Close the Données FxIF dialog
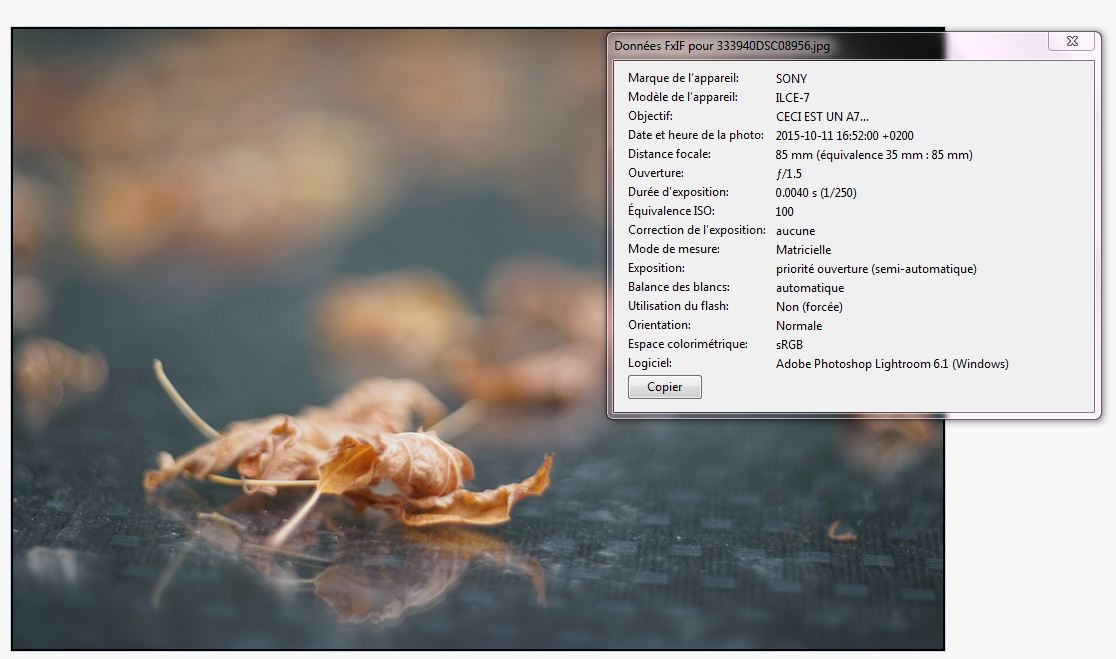This screenshot has height=659, width=1116. pyautogui.click(x=1072, y=41)
